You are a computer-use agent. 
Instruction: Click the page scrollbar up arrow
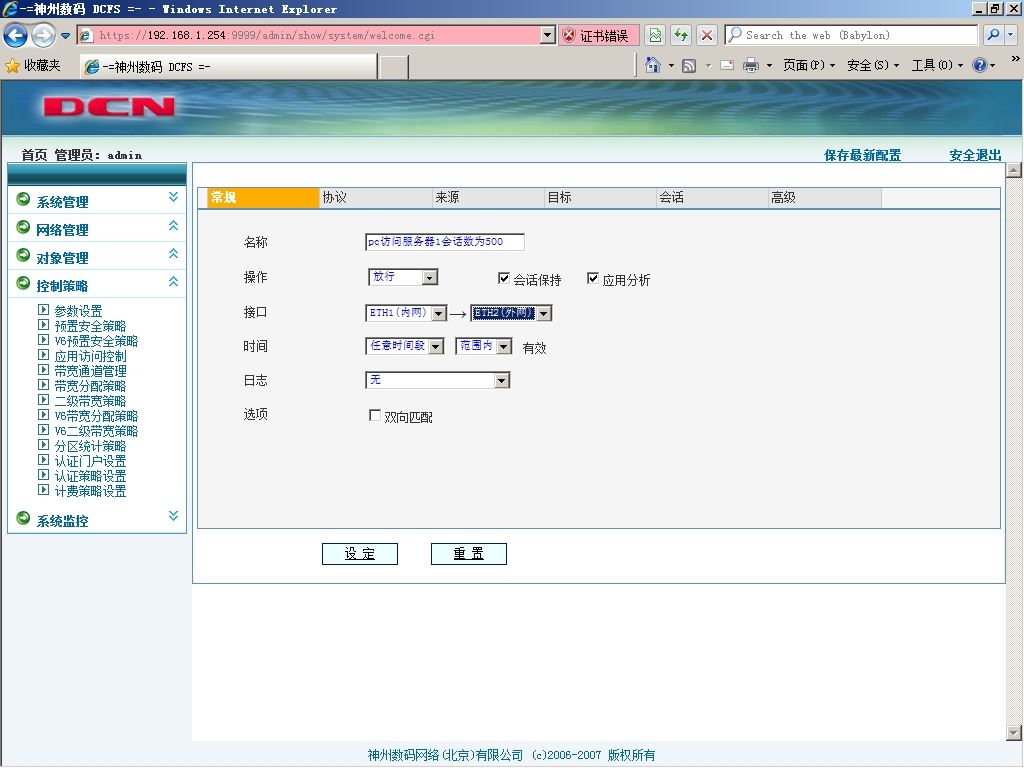point(1014,170)
